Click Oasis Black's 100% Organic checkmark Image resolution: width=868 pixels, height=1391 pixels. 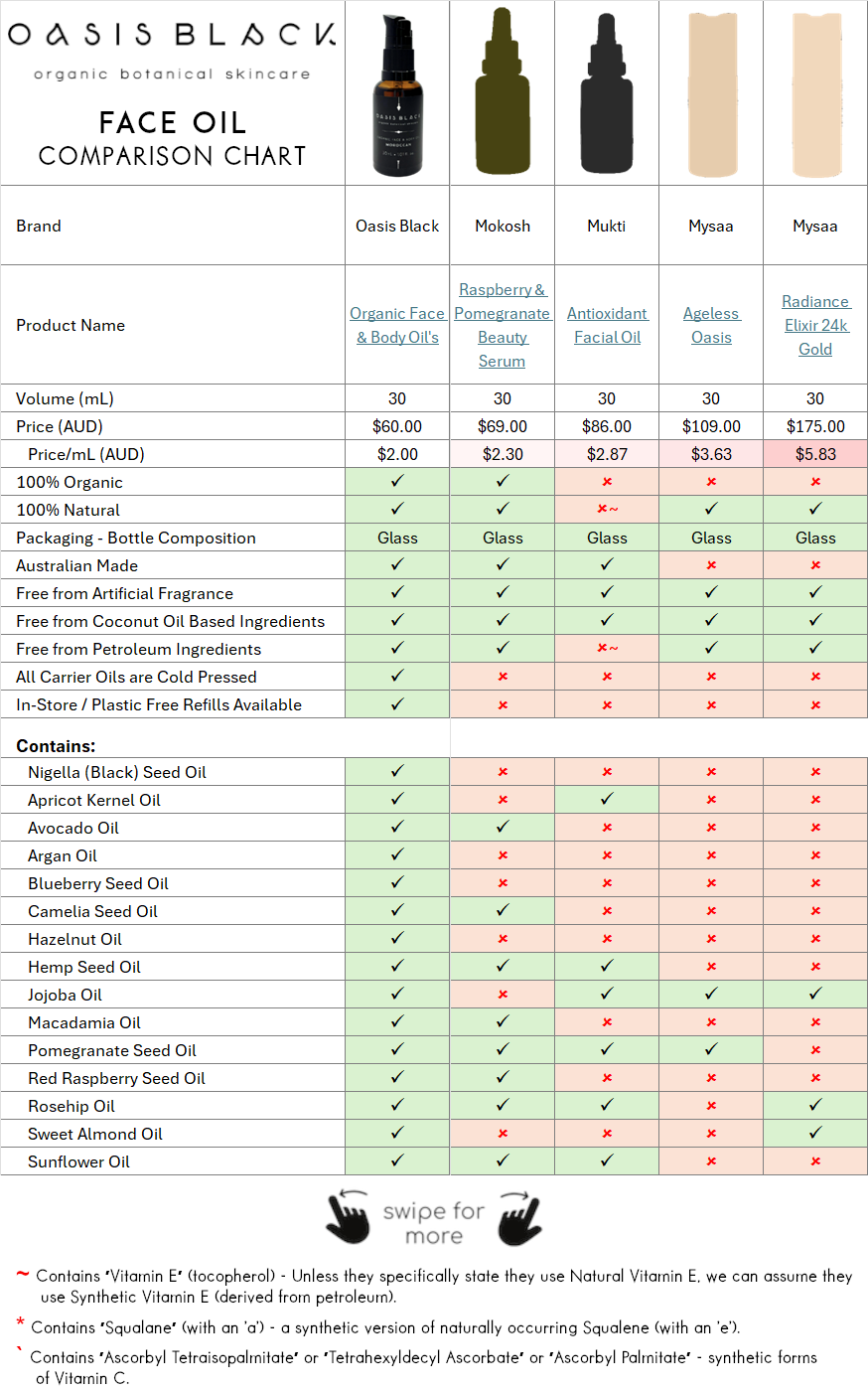[x=397, y=482]
